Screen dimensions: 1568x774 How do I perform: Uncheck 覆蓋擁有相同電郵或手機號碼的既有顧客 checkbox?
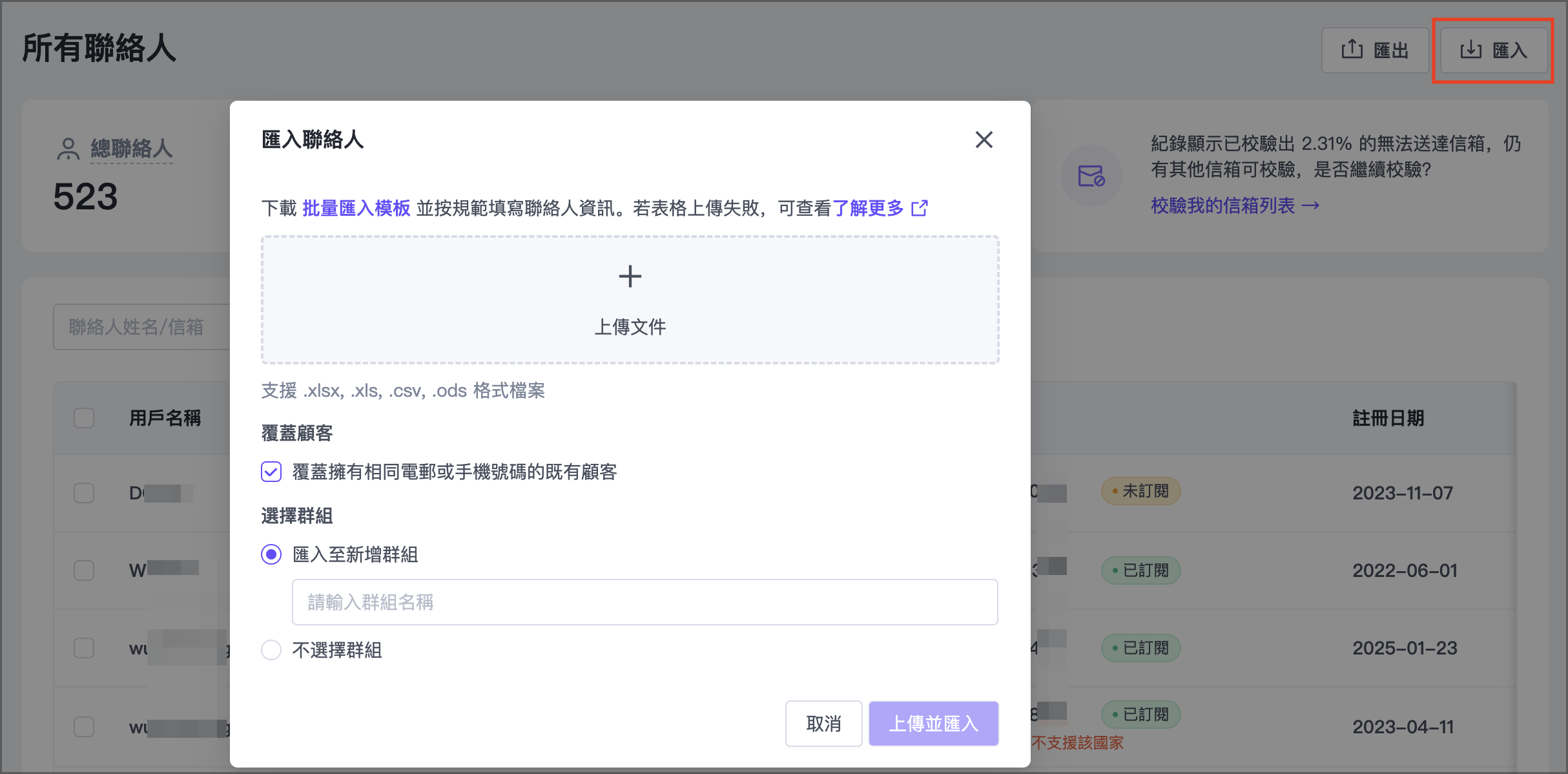point(271,472)
